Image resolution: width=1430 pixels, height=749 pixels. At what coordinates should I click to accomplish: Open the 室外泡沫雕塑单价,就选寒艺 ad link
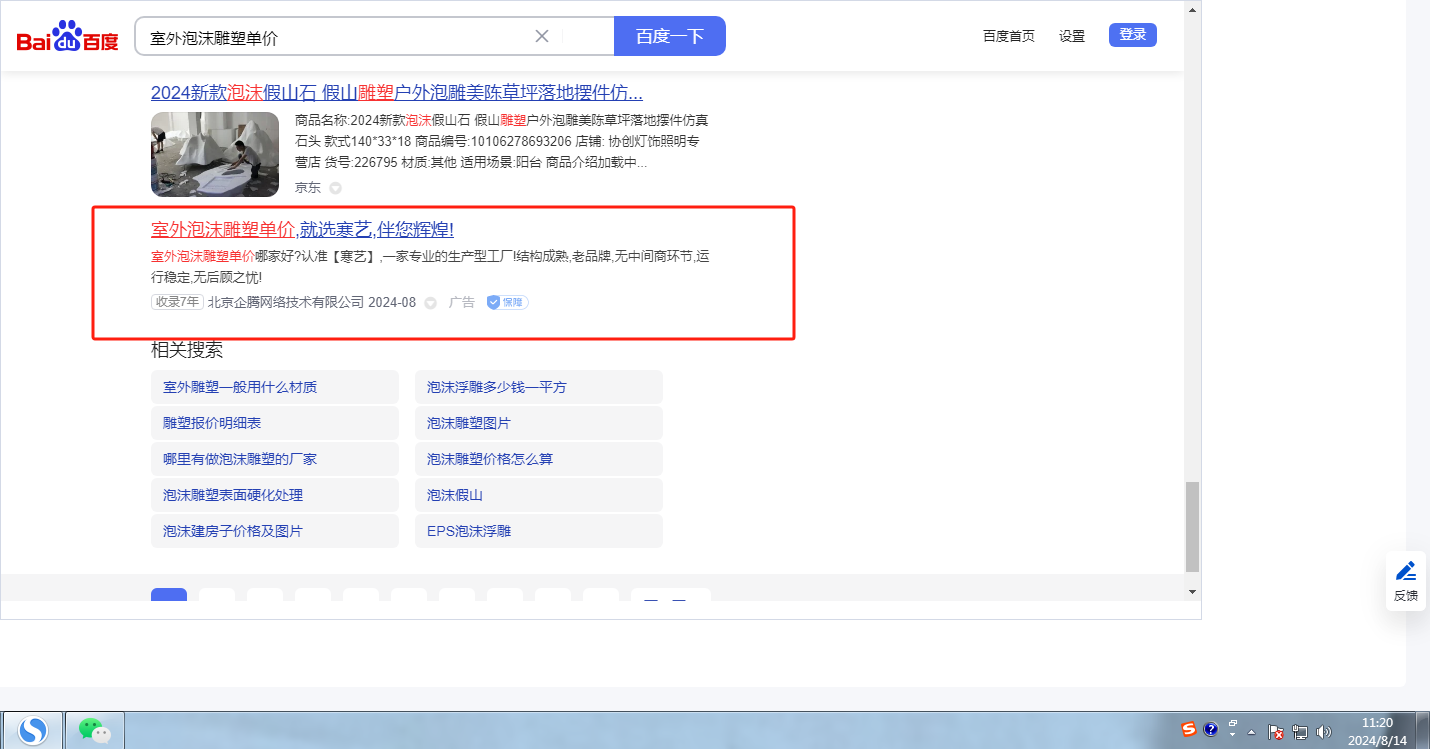pyautogui.click(x=302, y=229)
